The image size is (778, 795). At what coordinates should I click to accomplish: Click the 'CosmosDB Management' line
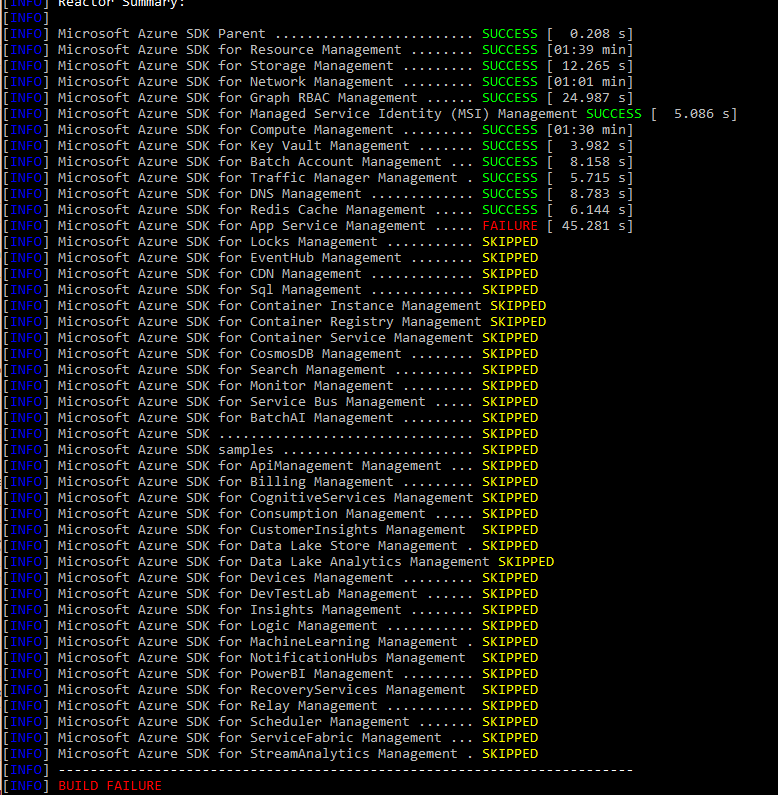tap(271, 354)
